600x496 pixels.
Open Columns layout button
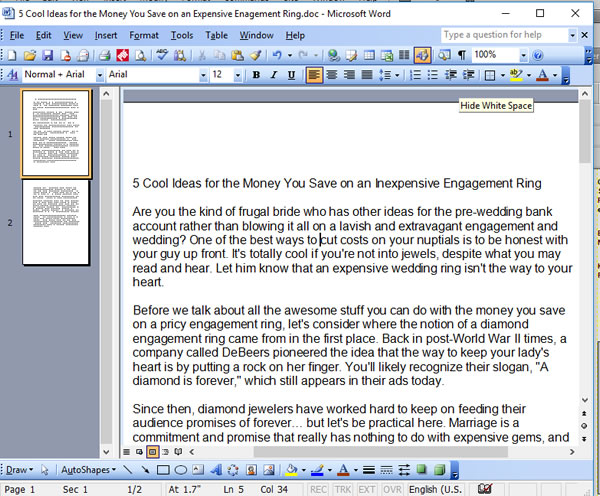click(x=404, y=55)
